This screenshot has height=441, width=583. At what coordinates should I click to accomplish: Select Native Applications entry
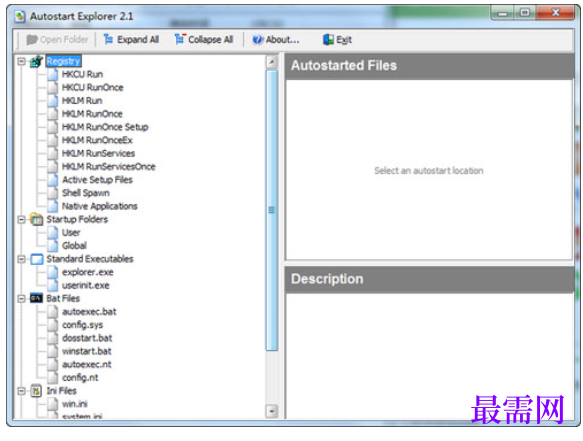pos(99,206)
